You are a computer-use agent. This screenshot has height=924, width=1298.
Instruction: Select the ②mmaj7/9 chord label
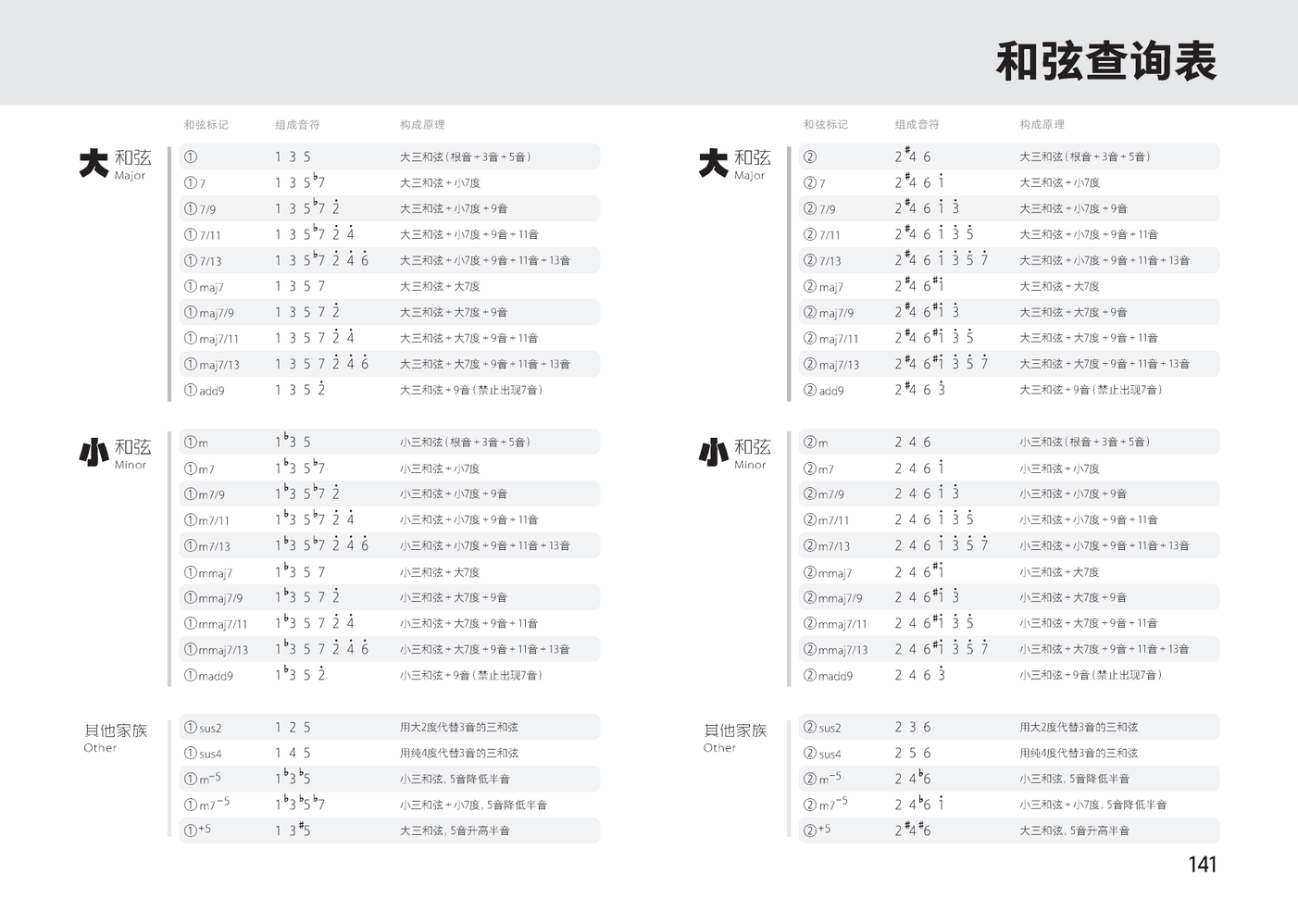(x=832, y=598)
